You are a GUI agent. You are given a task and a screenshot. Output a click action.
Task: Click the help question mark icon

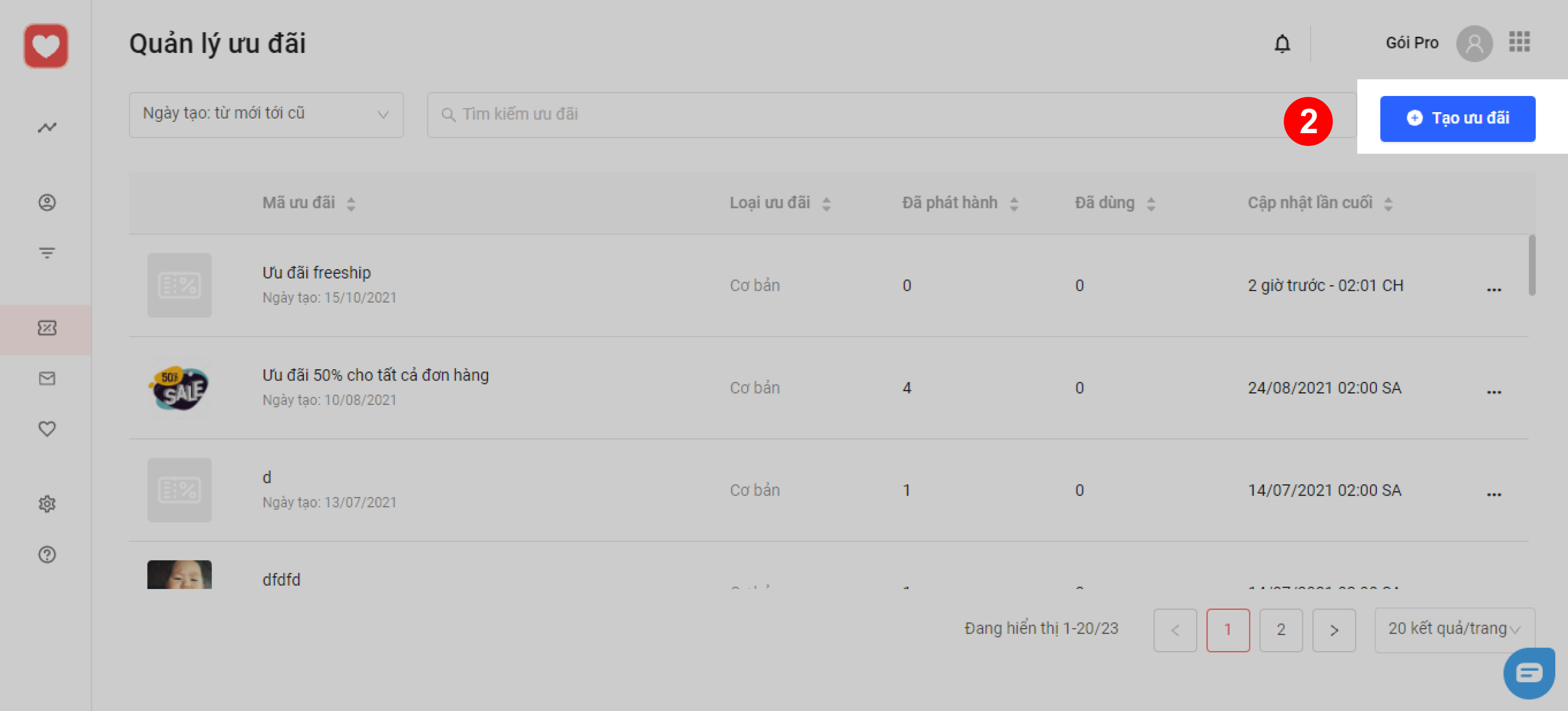47,554
